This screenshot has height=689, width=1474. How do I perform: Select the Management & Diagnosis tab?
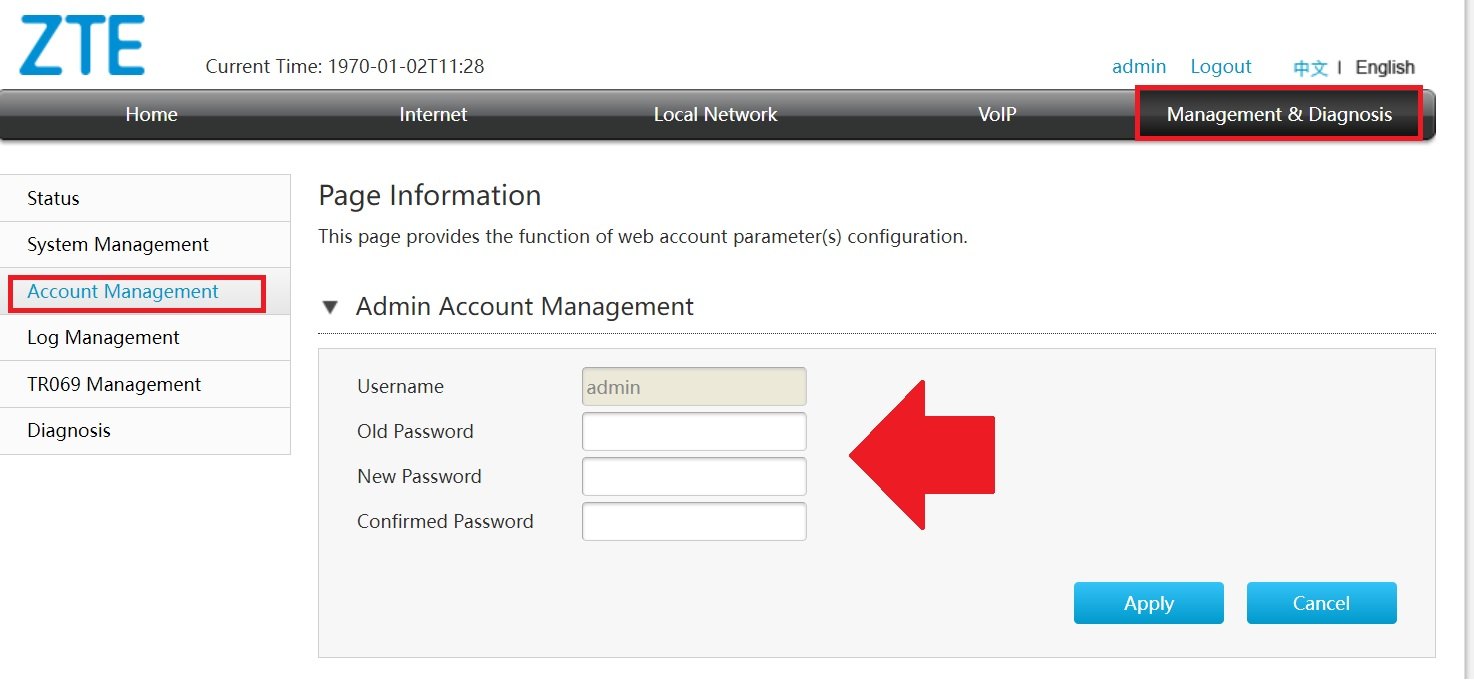(x=1278, y=115)
